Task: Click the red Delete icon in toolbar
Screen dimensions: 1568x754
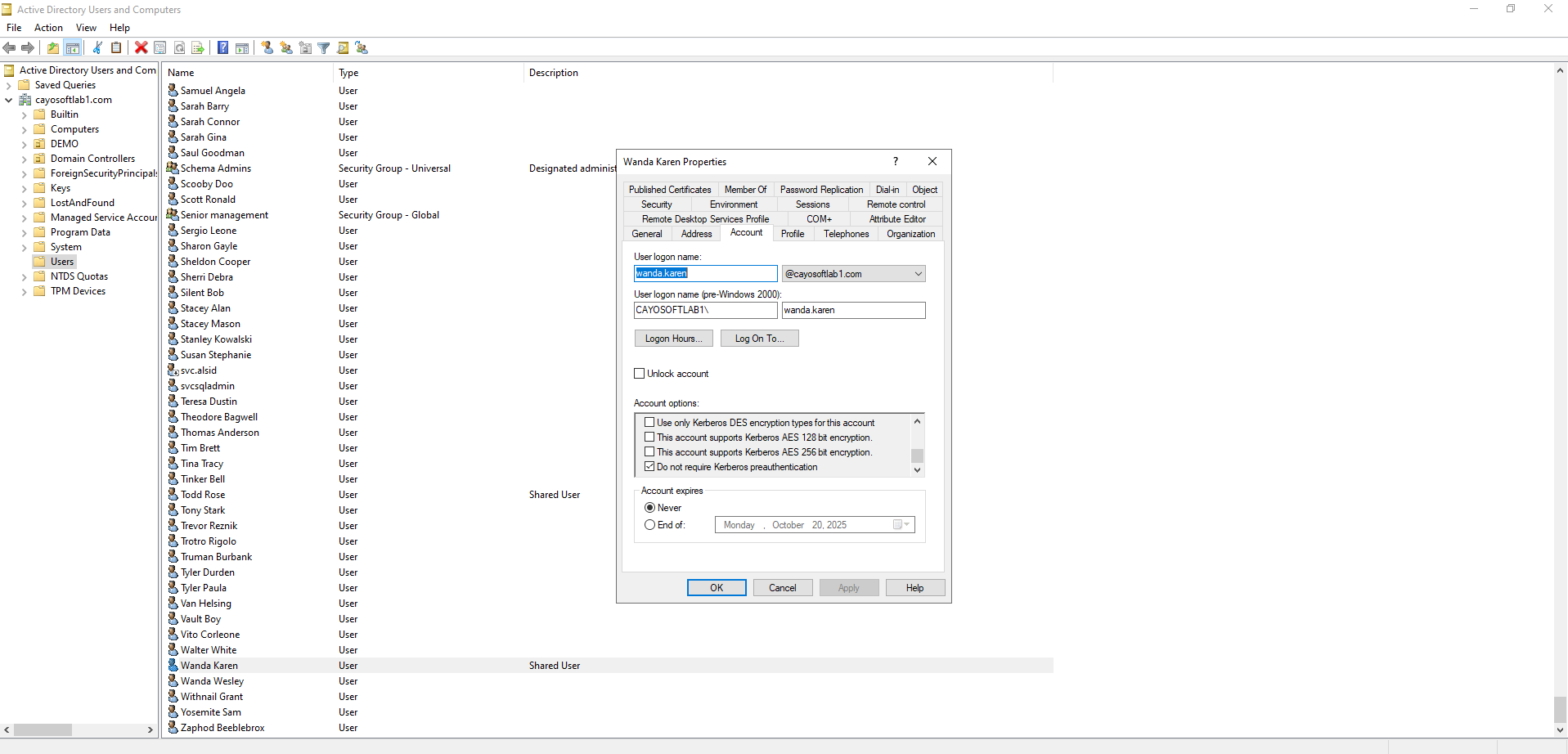Action: pyautogui.click(x=142, y=47)
